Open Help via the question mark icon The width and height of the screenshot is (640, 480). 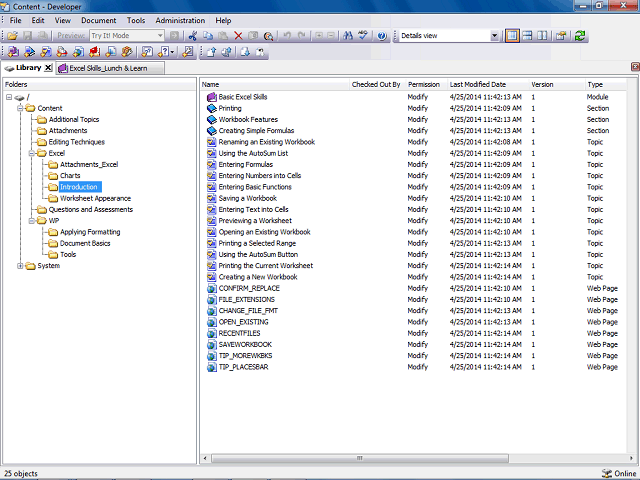[382, 36]
